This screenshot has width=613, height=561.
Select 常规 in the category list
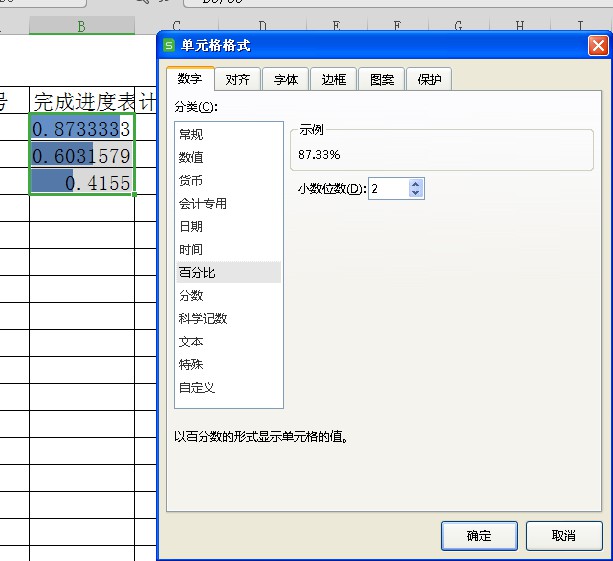pos(229,134)
